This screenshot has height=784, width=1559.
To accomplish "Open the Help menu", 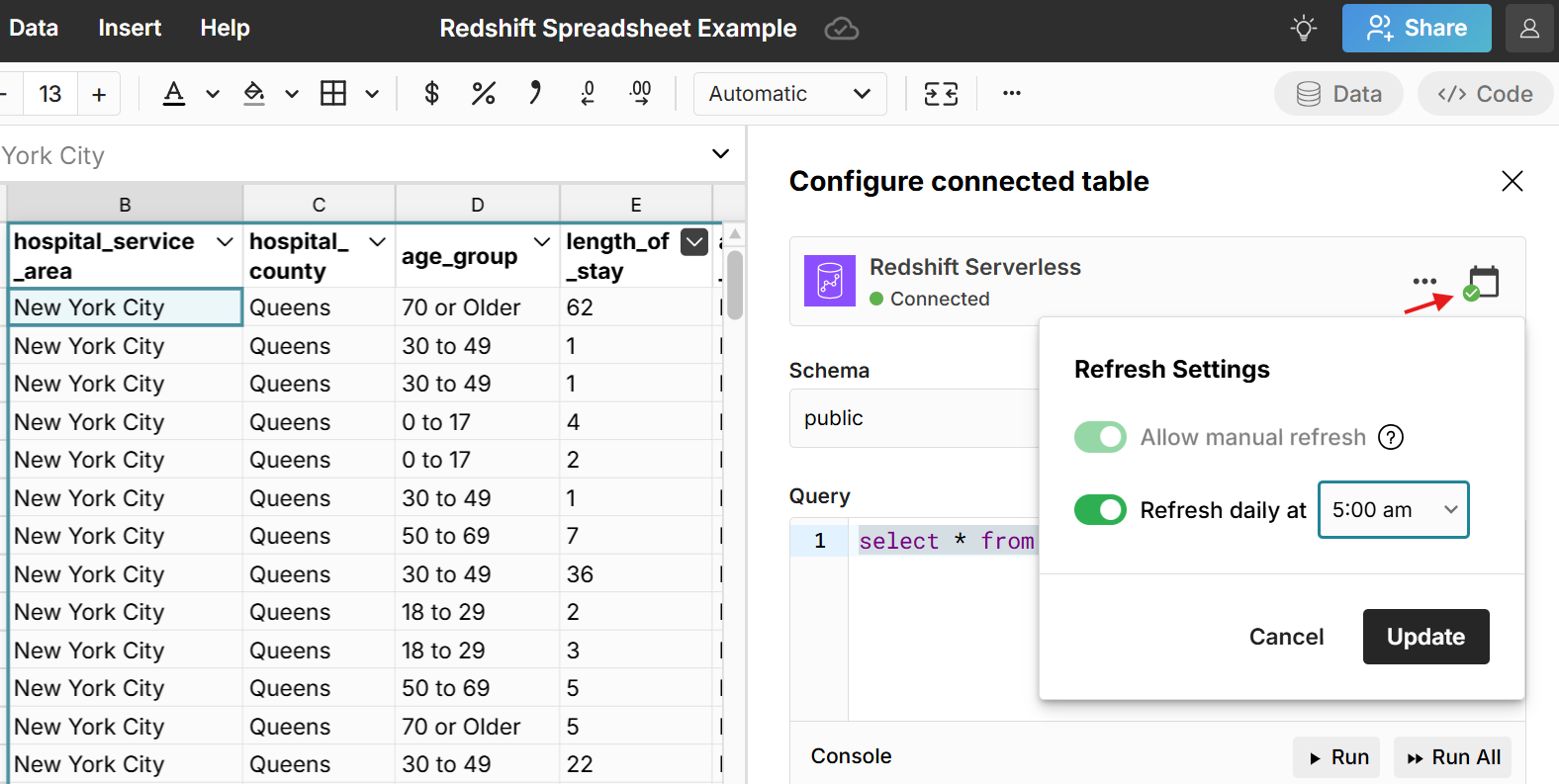I will pos(225,28).
